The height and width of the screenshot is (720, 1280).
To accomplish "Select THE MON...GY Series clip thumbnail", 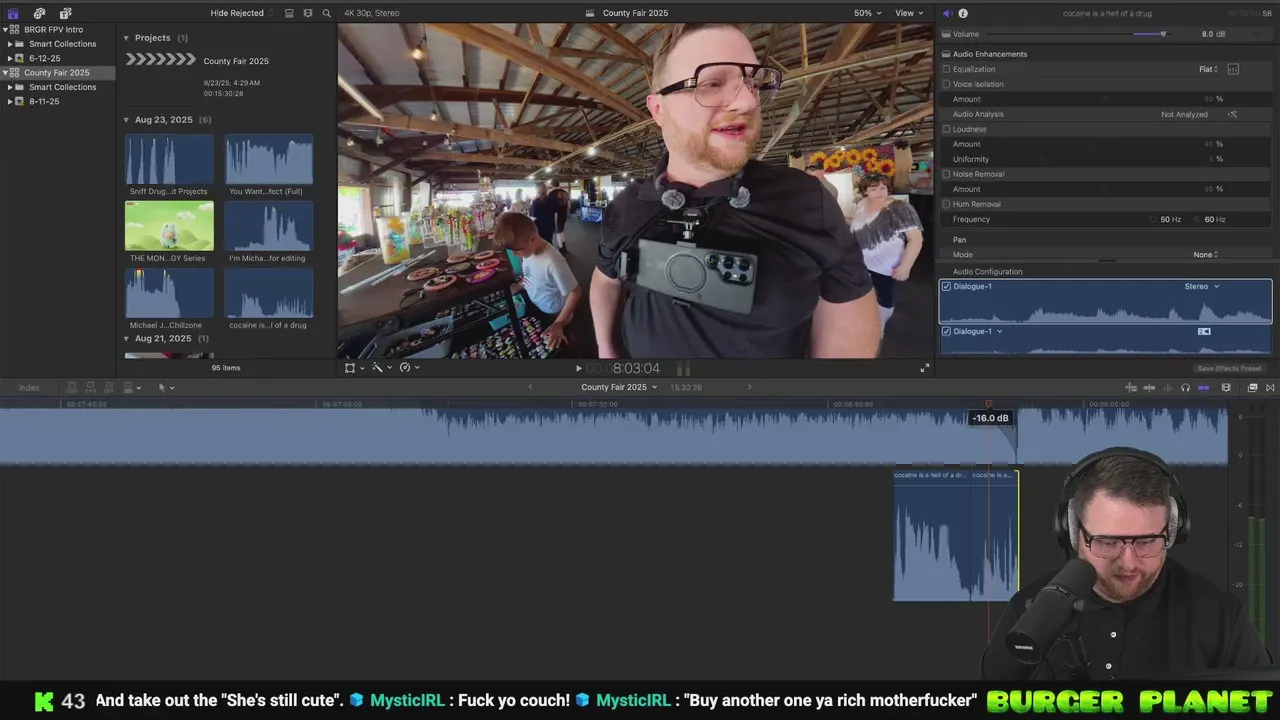I will point(169,226).
